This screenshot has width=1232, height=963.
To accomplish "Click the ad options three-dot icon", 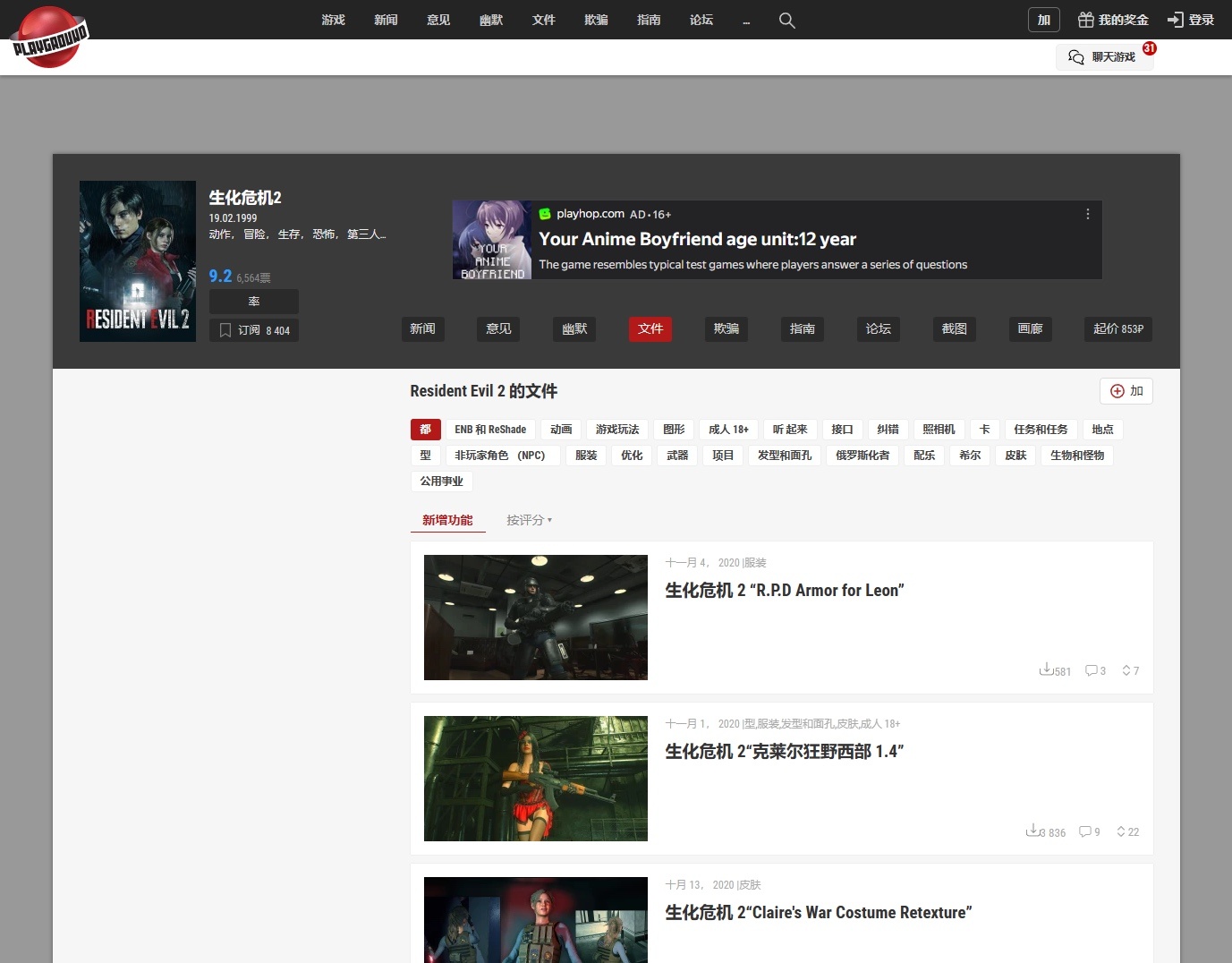I will 1088,214.
